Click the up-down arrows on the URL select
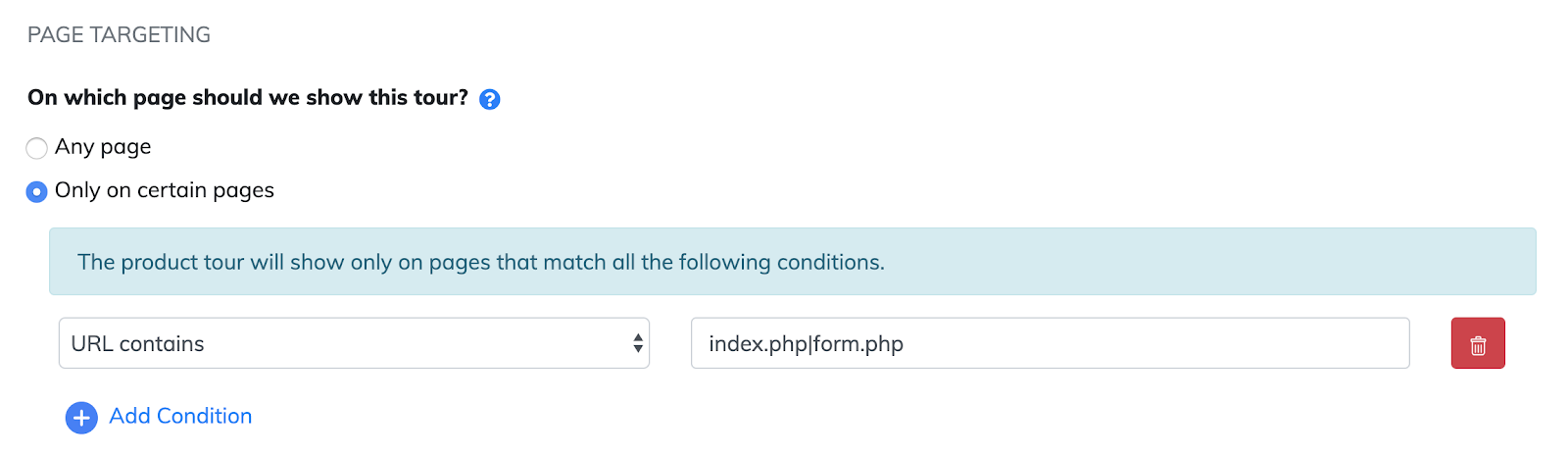This screenshot has height=456, width=1568. coord(638,343)
